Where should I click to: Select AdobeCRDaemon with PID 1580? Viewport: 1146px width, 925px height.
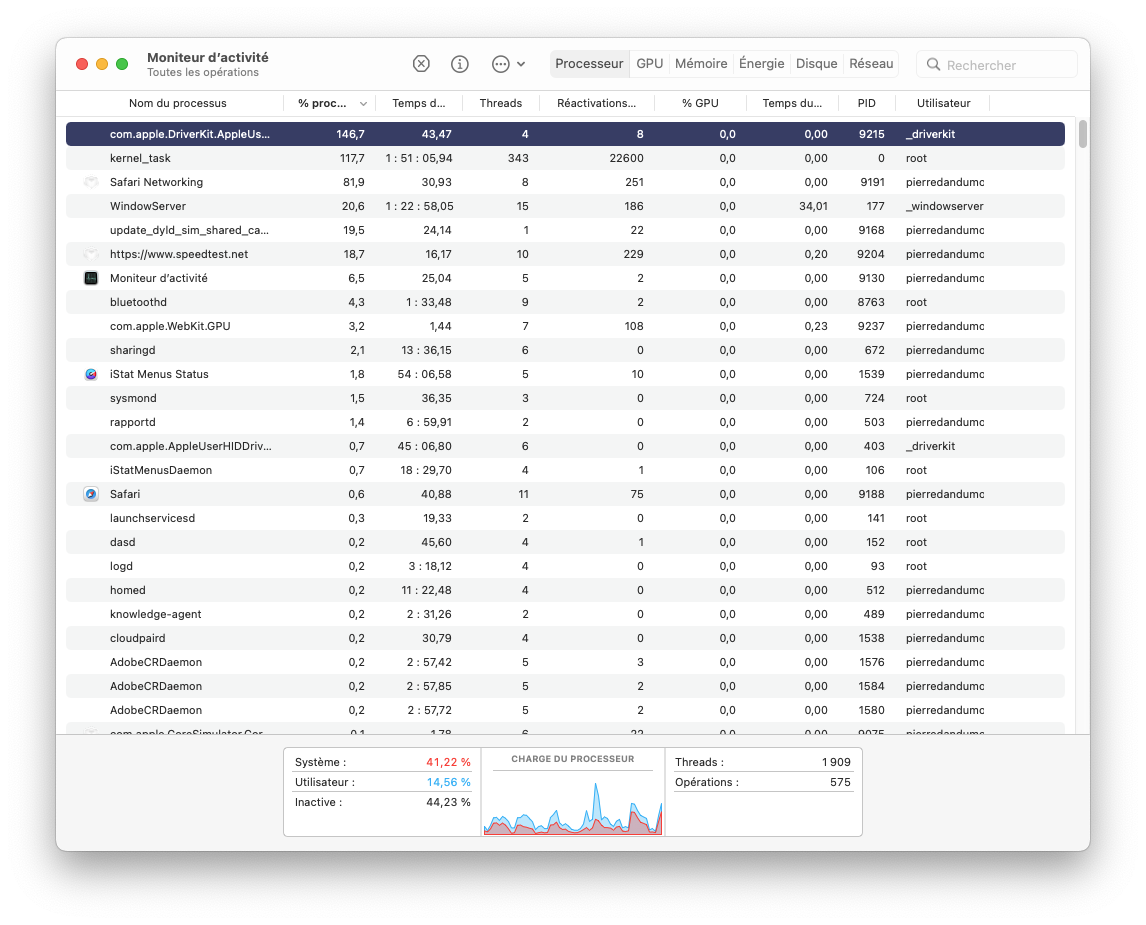565,711
